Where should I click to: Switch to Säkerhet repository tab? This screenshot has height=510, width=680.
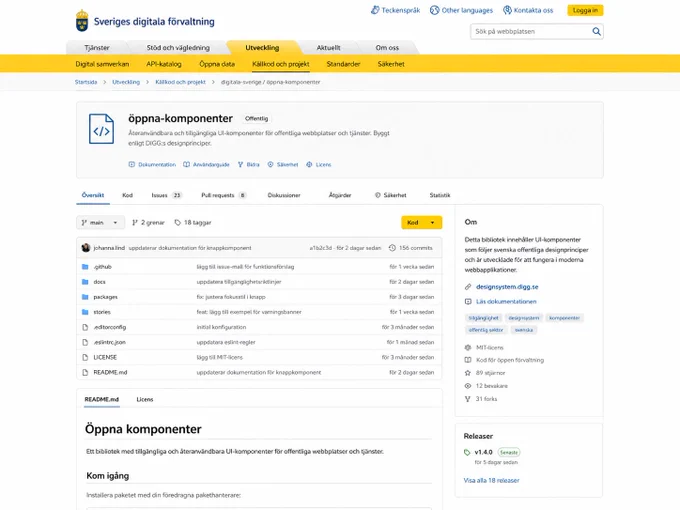point(391,195)
